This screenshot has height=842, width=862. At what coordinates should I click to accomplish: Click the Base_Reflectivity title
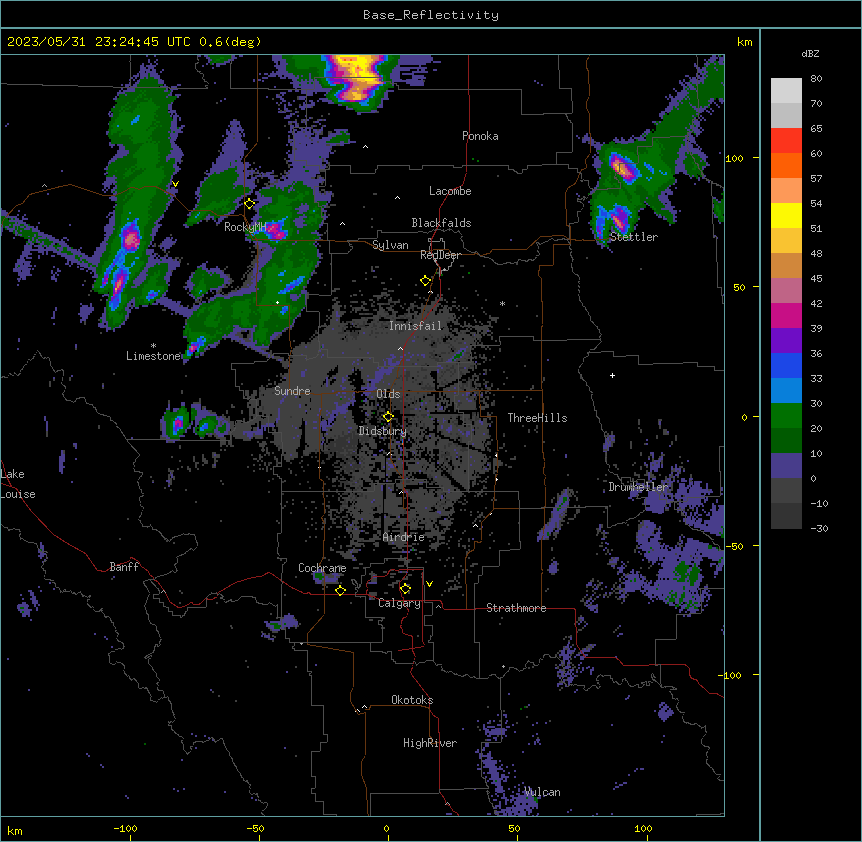point(431,15)
